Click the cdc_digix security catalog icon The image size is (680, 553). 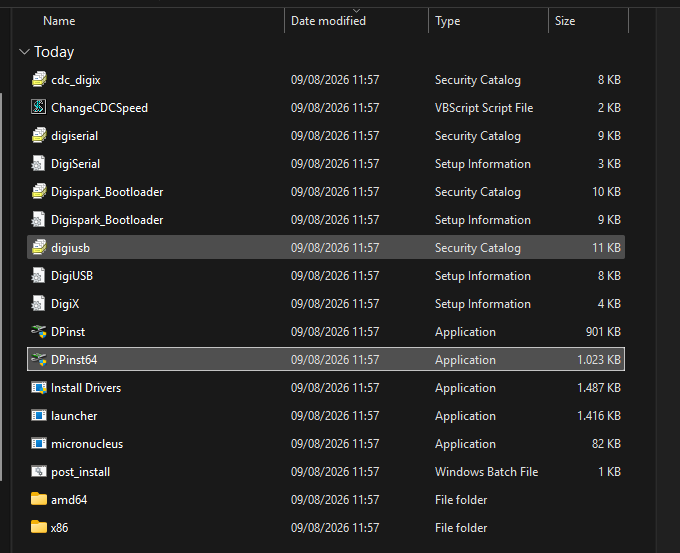pyautogui.click(x=39, y=80)
